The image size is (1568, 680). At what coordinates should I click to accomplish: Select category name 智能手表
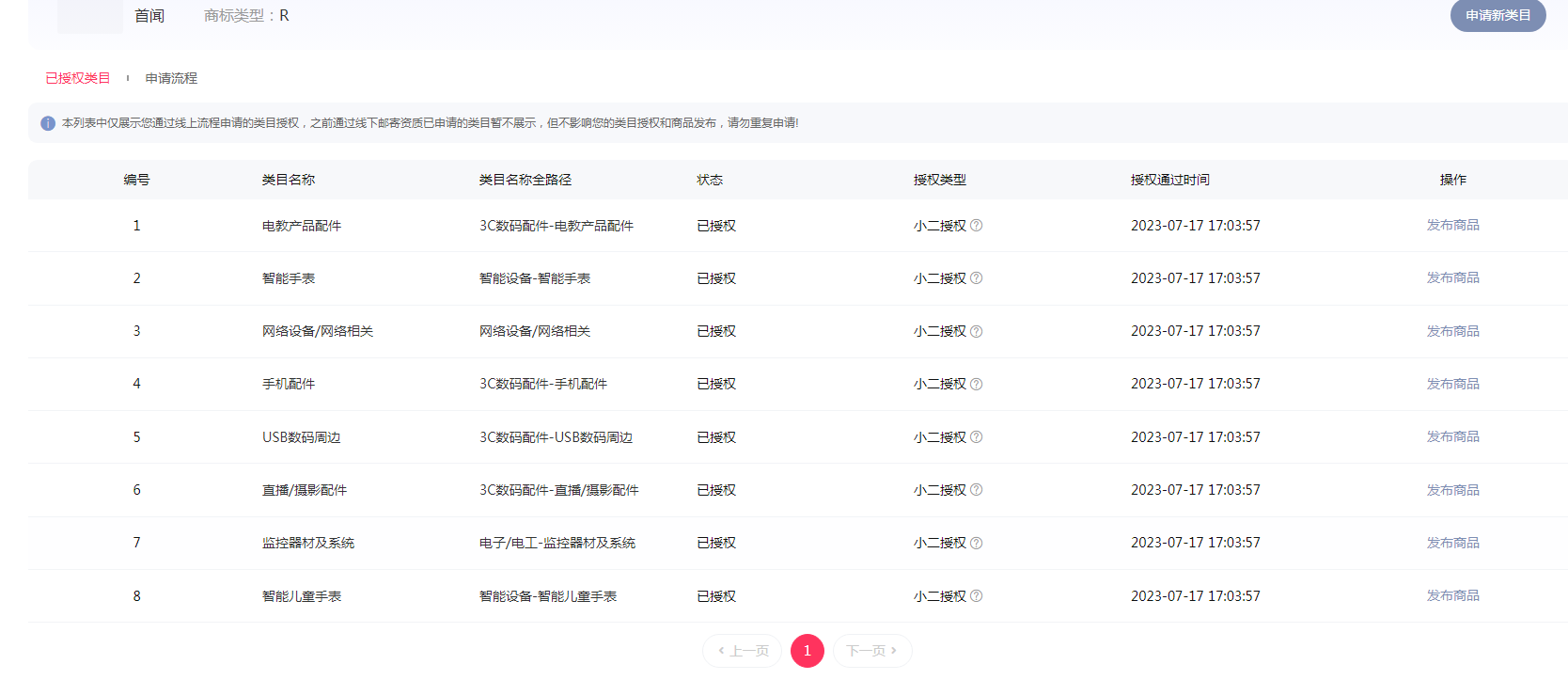coord(289,278)
